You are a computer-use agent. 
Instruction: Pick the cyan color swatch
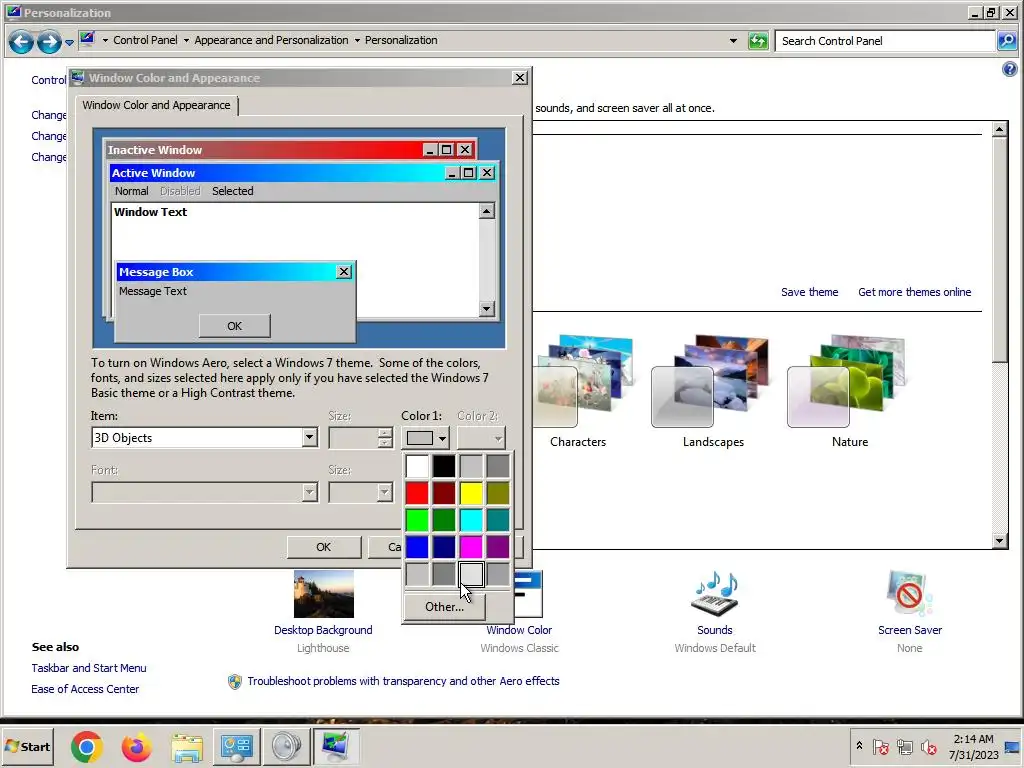[471, 520]
